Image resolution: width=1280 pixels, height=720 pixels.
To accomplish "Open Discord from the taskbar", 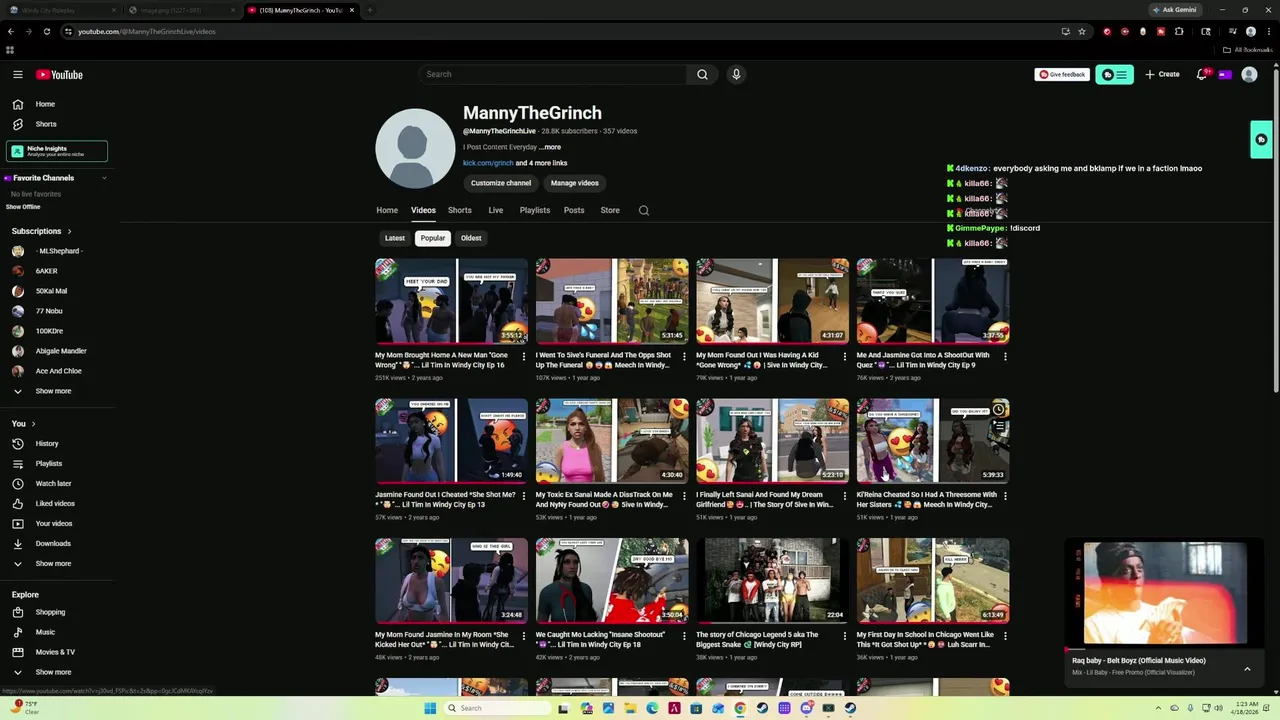I will tap(806, 708).
